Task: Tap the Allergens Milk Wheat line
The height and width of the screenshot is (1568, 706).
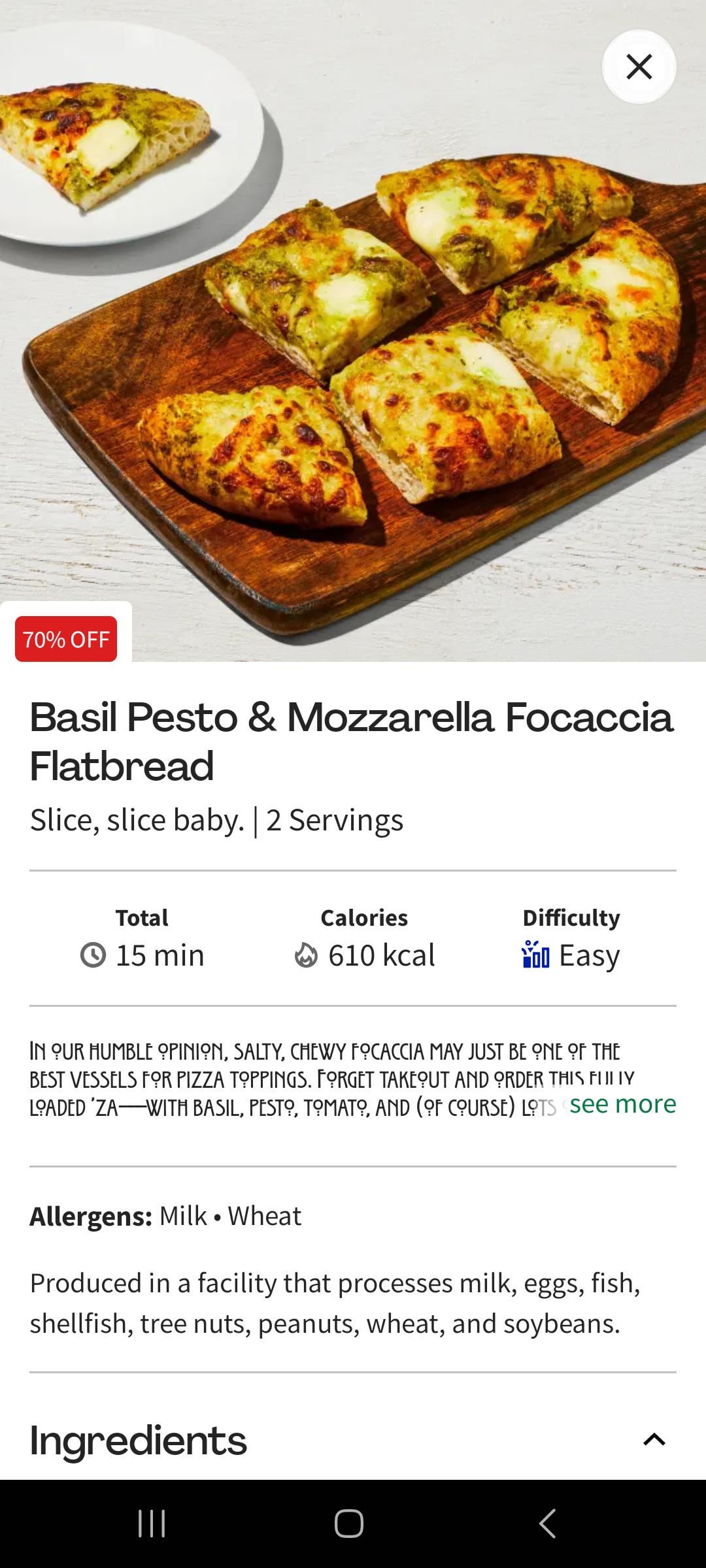Action: click(x=165, y=1217)
